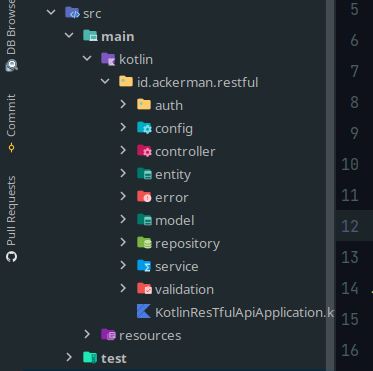The image size is (373, 371).
Task: Click the GitHub Pull Requests icon
Action: [11, 257]
